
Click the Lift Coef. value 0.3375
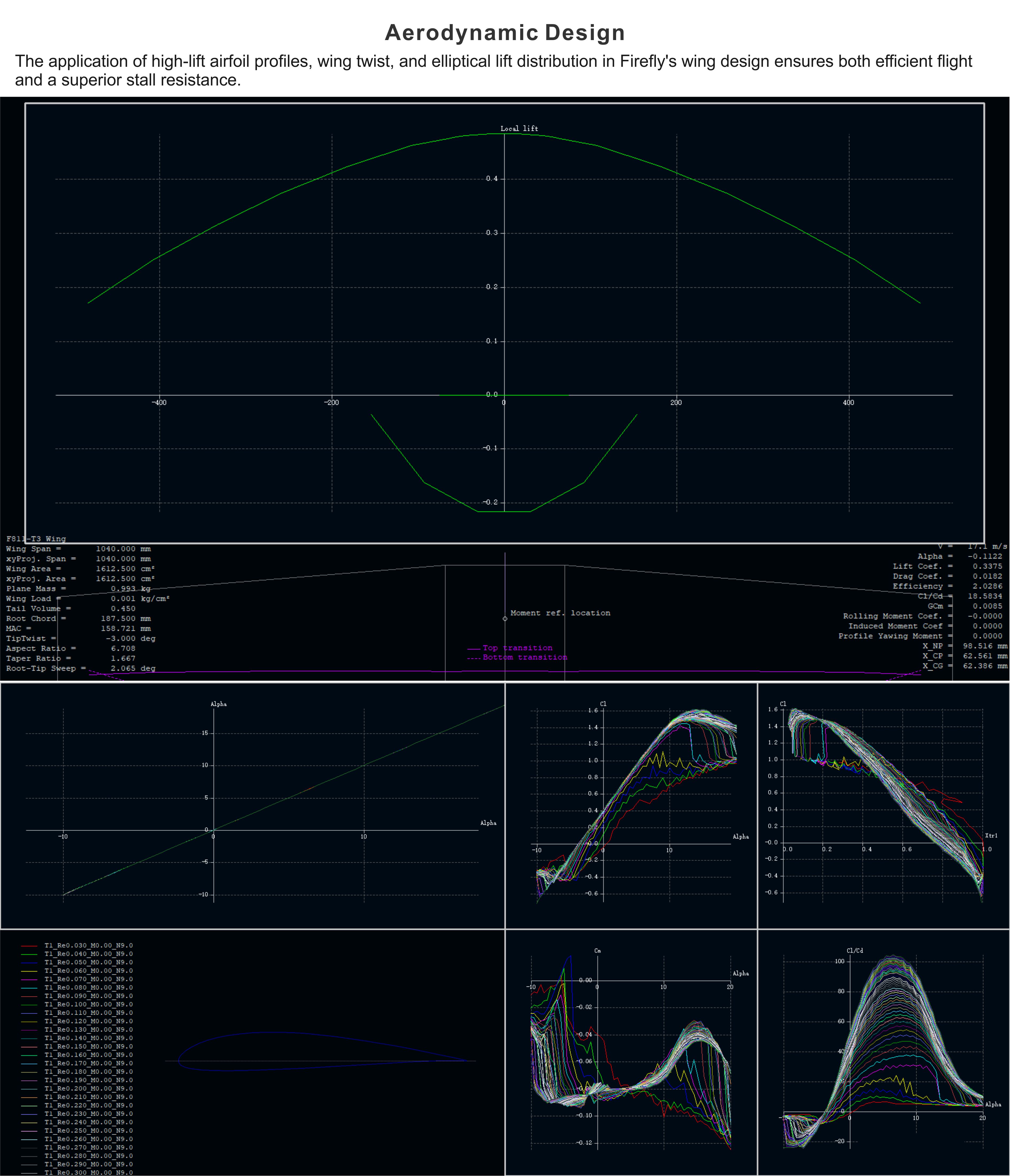[987, 566]
